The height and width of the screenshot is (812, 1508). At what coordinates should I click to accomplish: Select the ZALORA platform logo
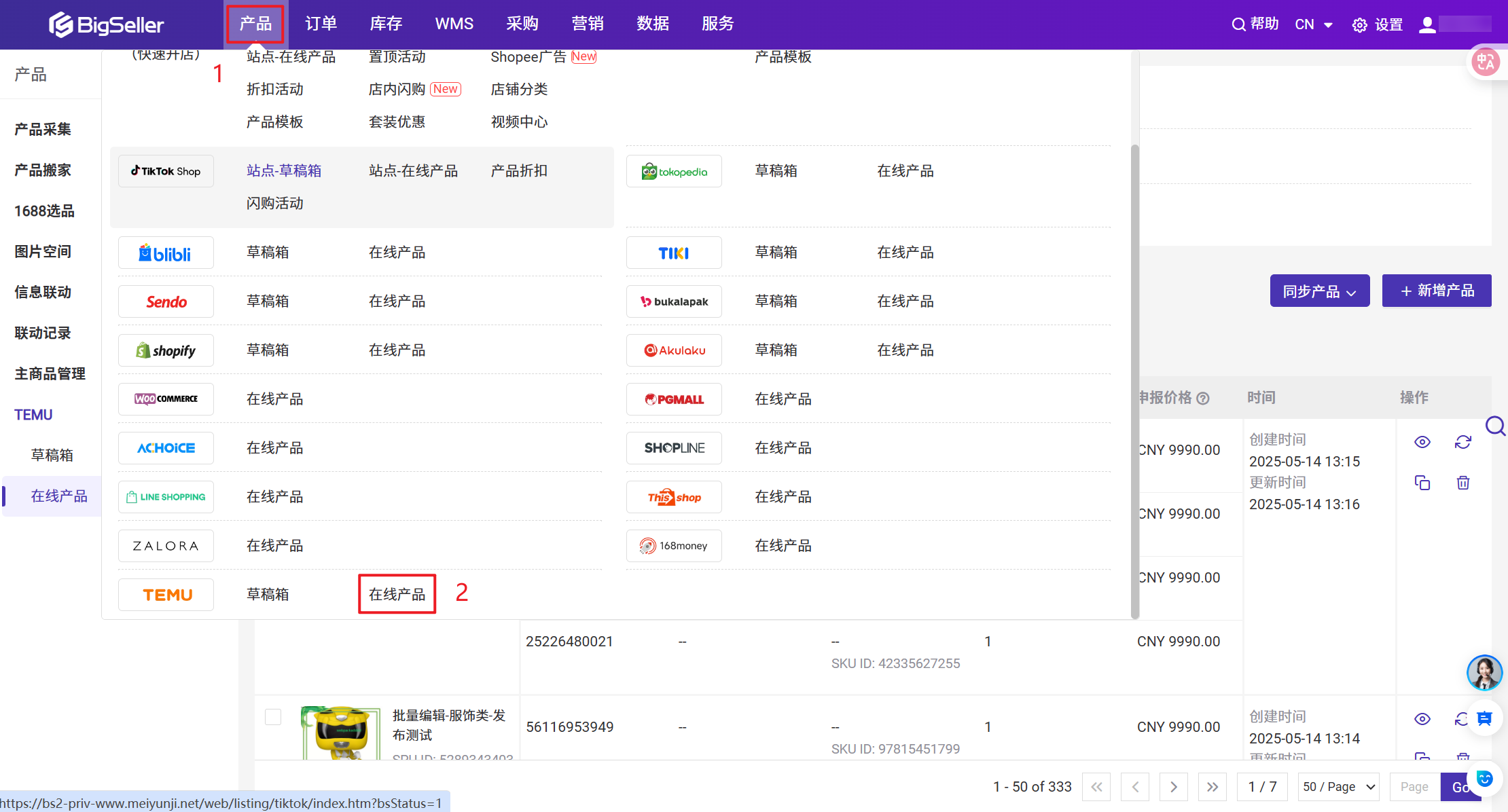pos(166,546)
